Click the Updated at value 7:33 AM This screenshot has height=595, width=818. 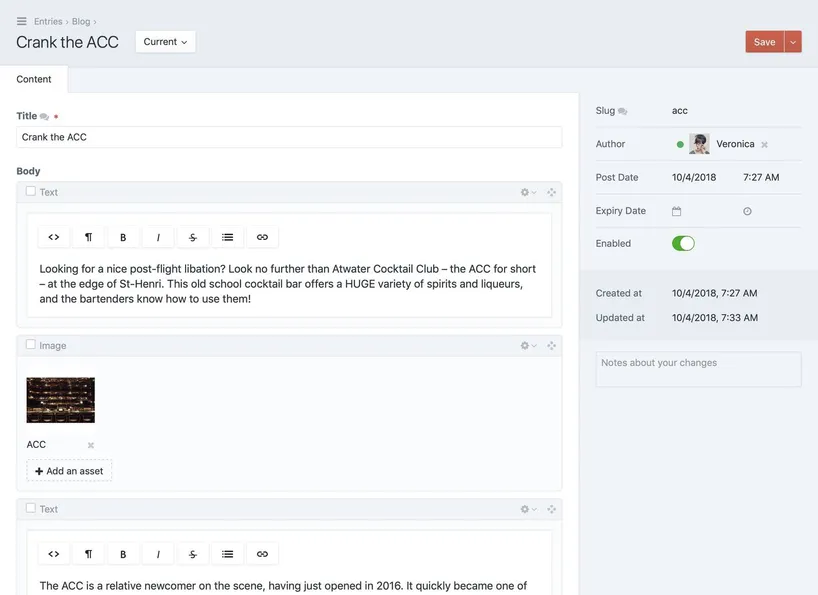739,318
